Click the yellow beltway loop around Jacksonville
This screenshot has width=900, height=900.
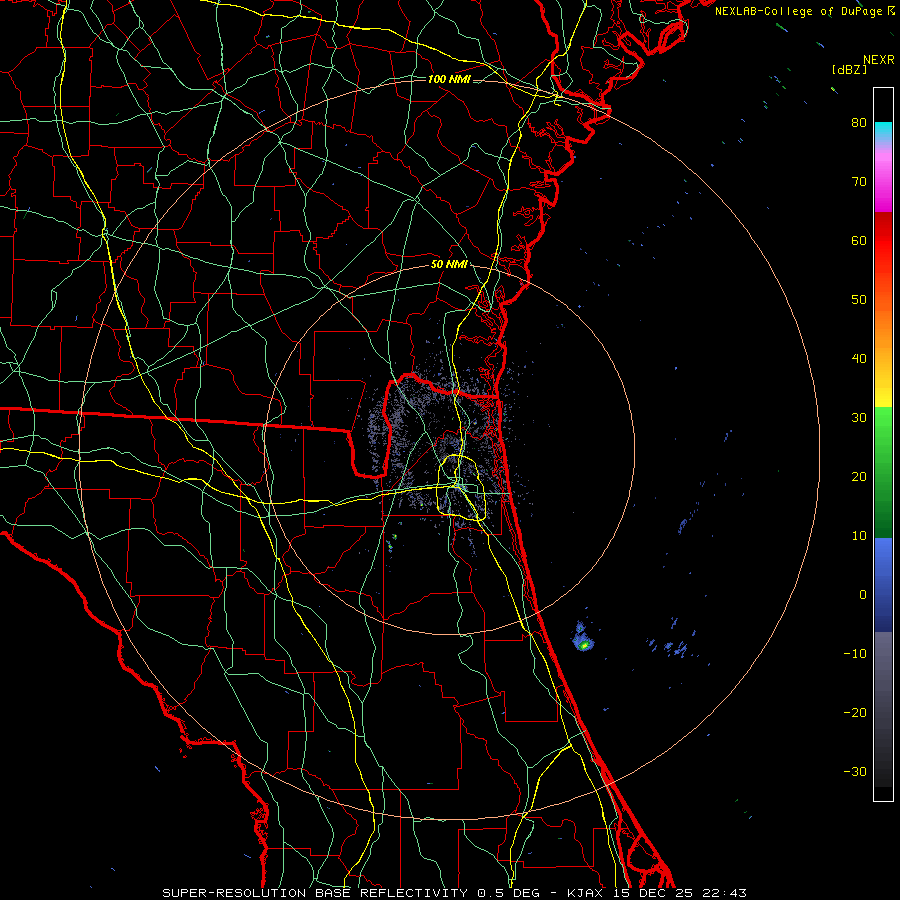tap(461, 487)
